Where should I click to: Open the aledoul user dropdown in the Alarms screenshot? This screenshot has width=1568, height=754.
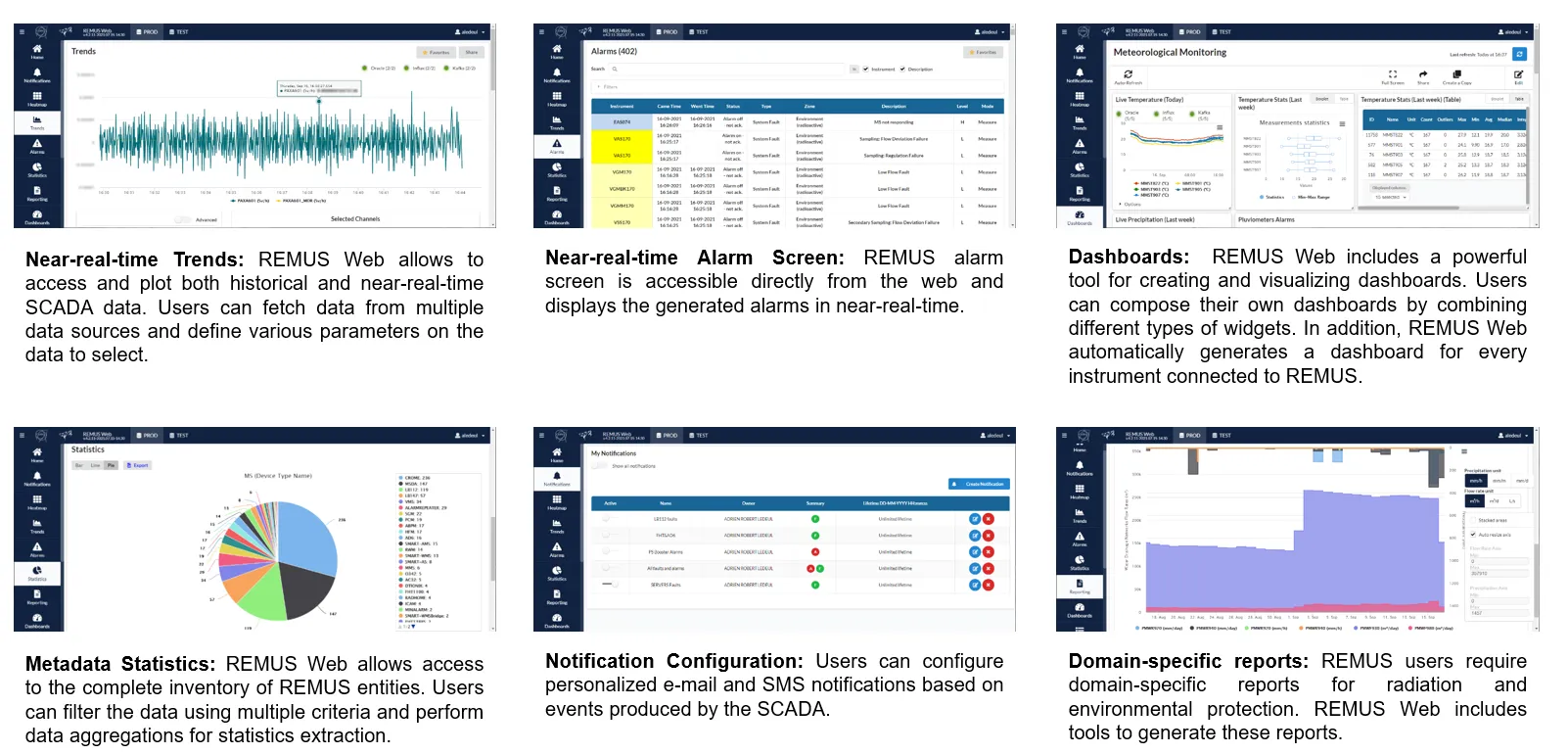click(990, 31)
